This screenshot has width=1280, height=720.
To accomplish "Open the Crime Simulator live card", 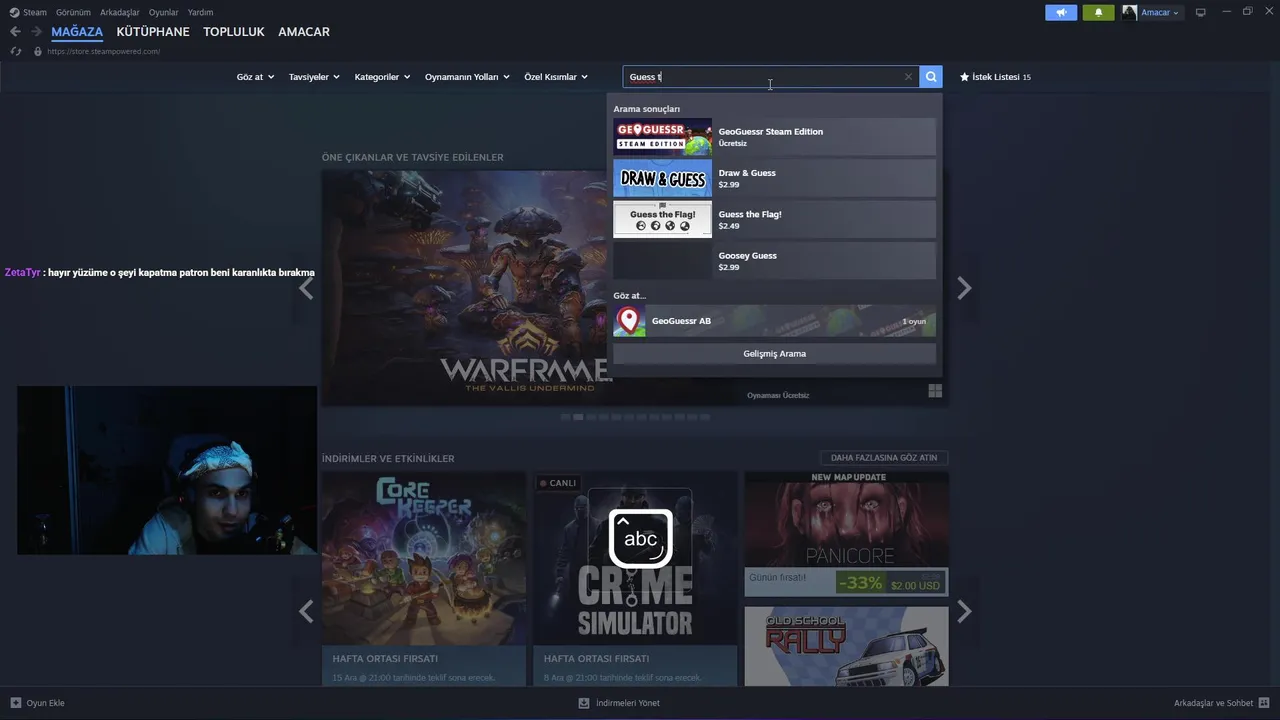I will (x=635, y=578).
